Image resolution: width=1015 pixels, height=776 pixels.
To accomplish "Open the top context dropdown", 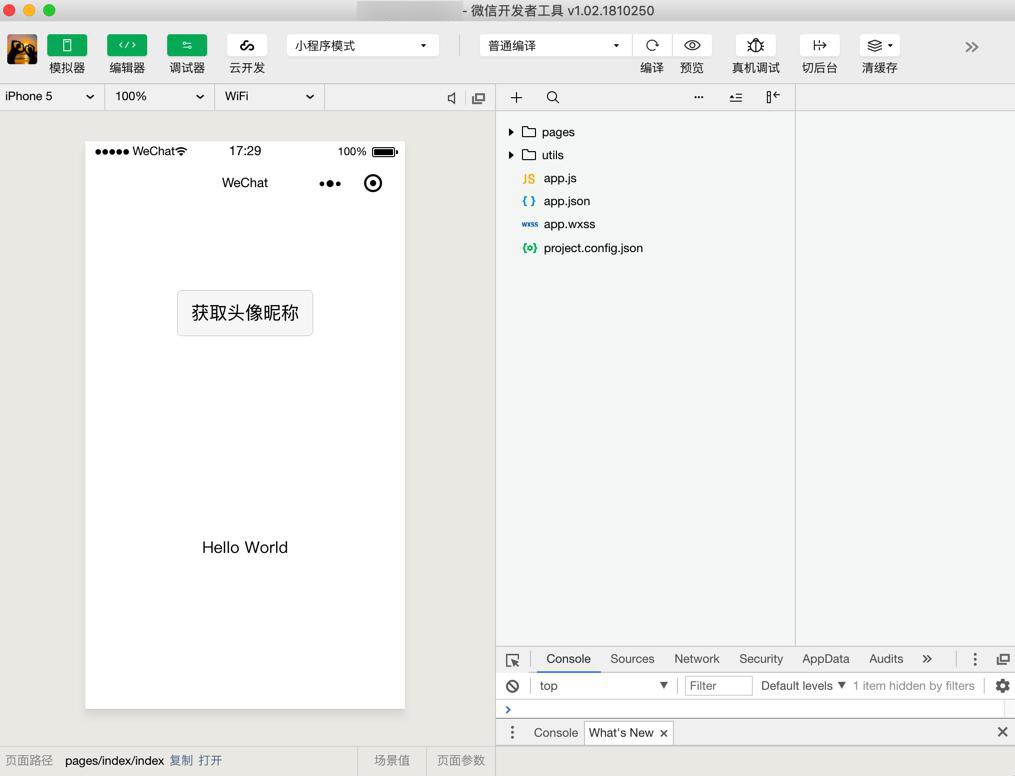I will 603,686.
